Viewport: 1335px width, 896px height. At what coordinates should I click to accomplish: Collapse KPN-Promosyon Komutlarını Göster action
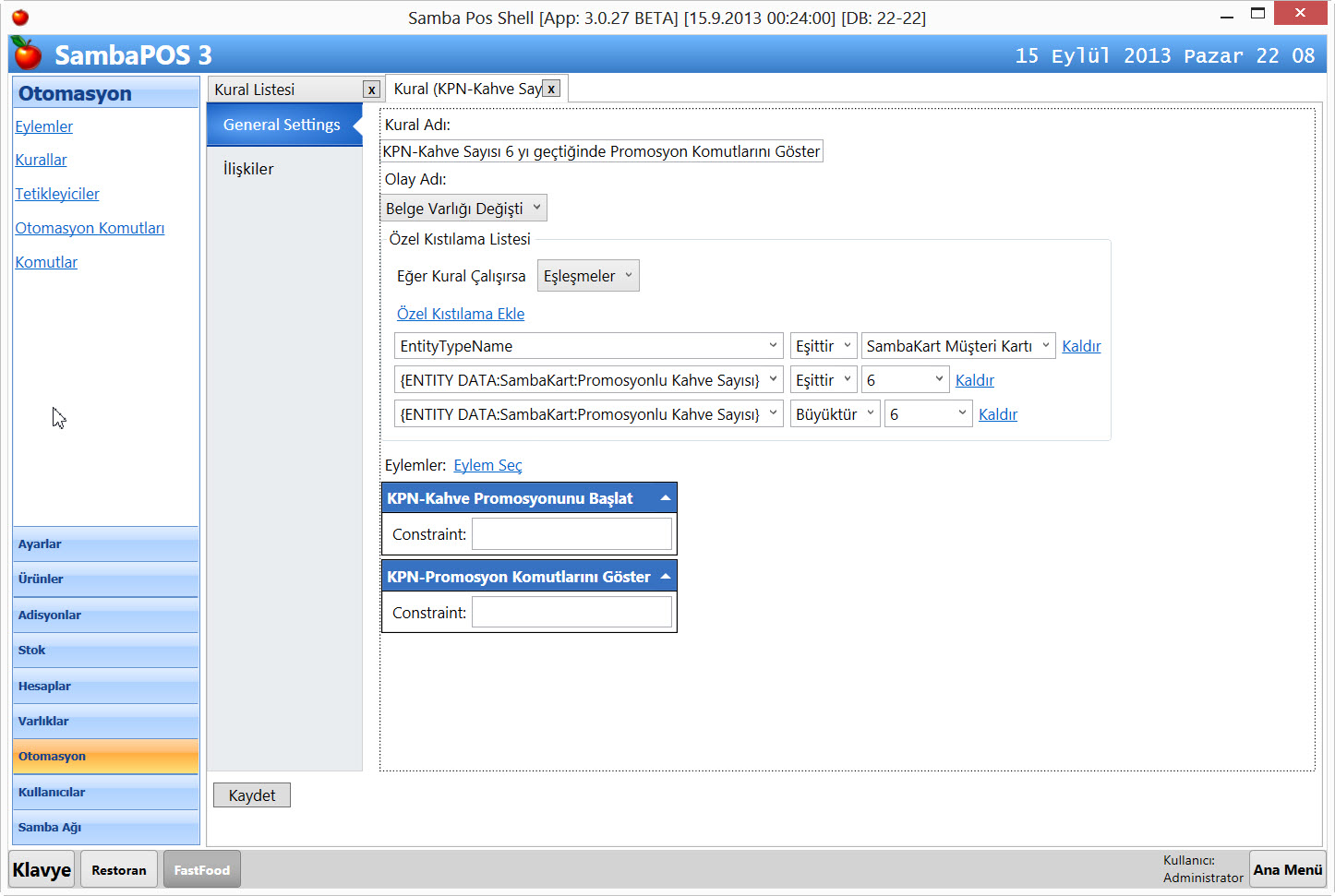tap(665, 577)
